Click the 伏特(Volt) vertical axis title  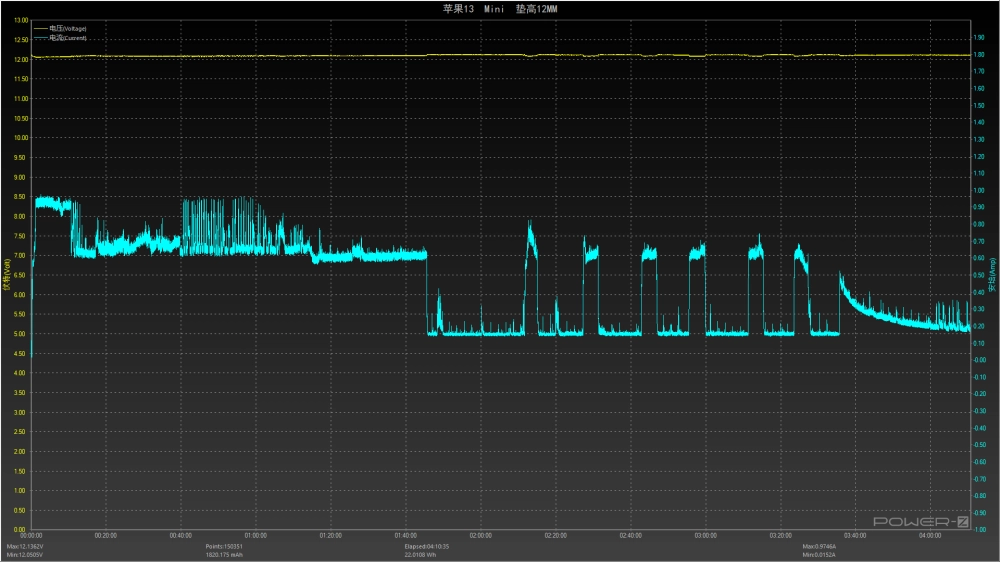tap(6, 275)
